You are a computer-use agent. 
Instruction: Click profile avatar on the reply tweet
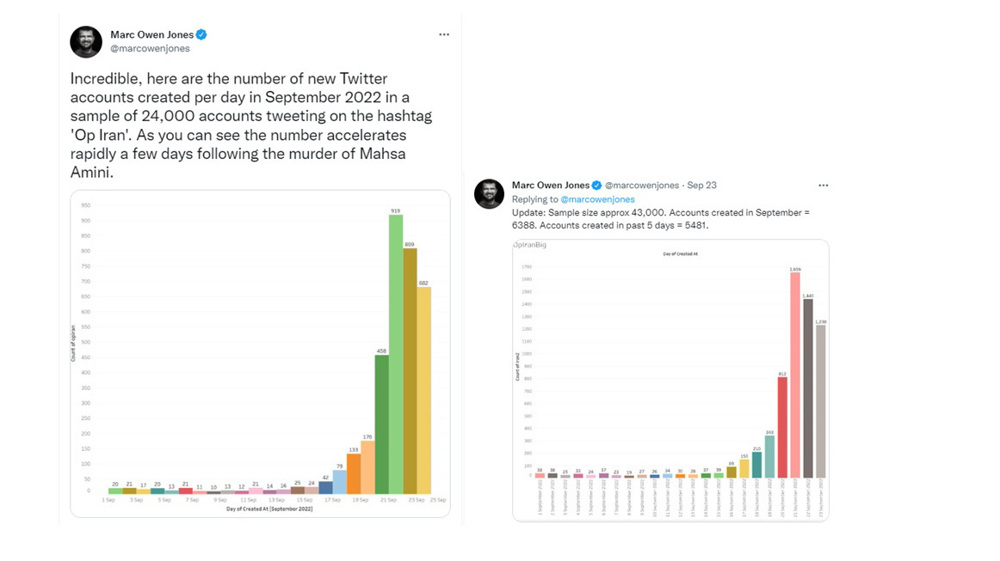[x=489, y=194]
